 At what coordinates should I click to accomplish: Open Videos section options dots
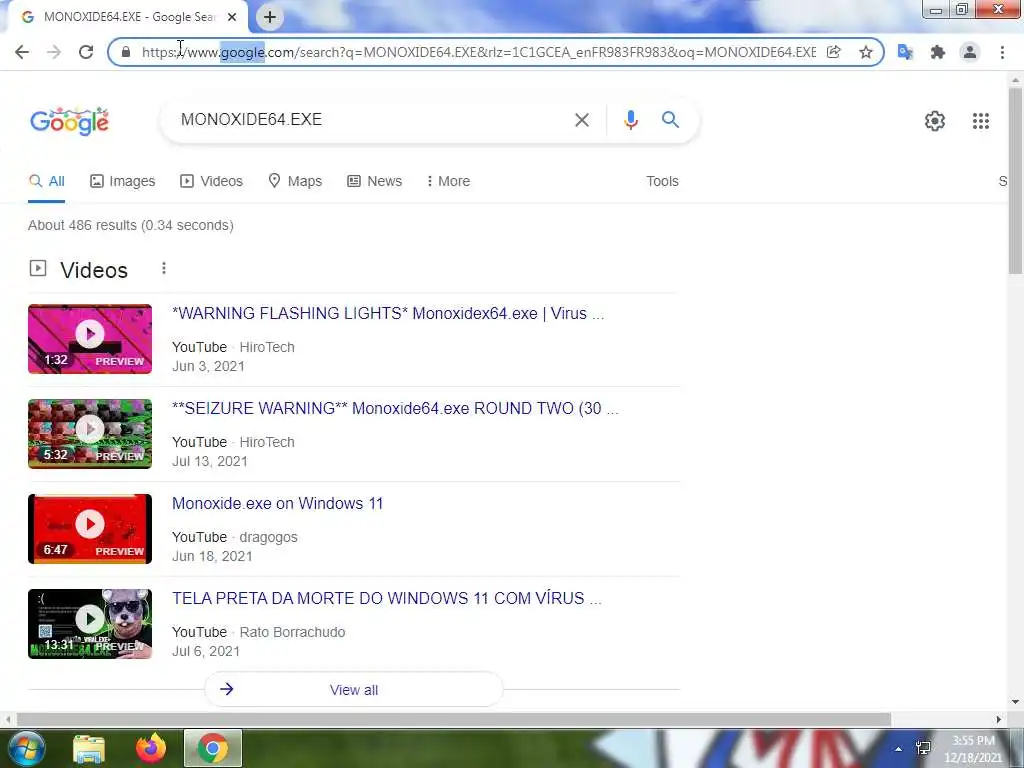coord(164,268)
